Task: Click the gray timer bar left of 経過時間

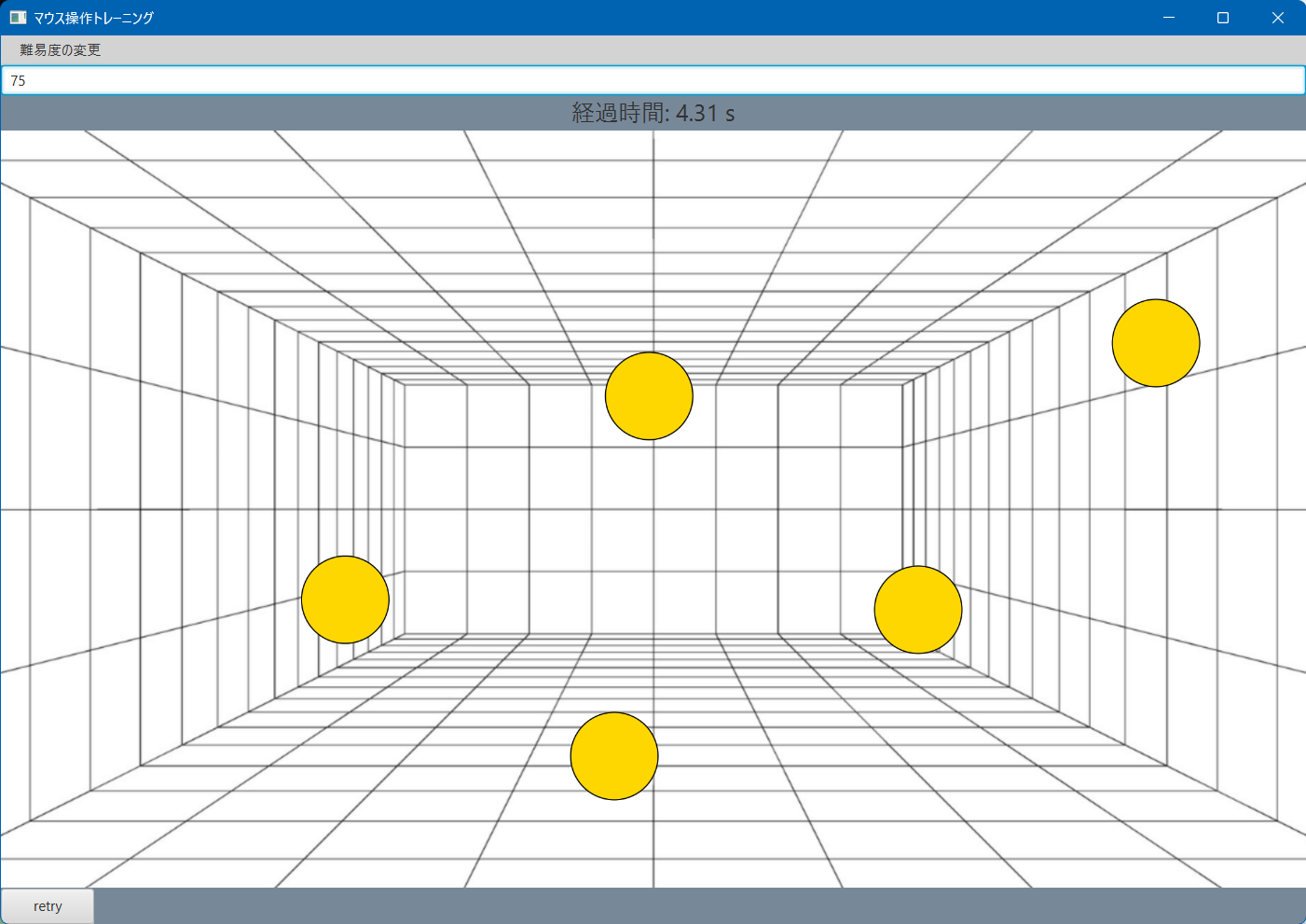Action: click(280, 113)
